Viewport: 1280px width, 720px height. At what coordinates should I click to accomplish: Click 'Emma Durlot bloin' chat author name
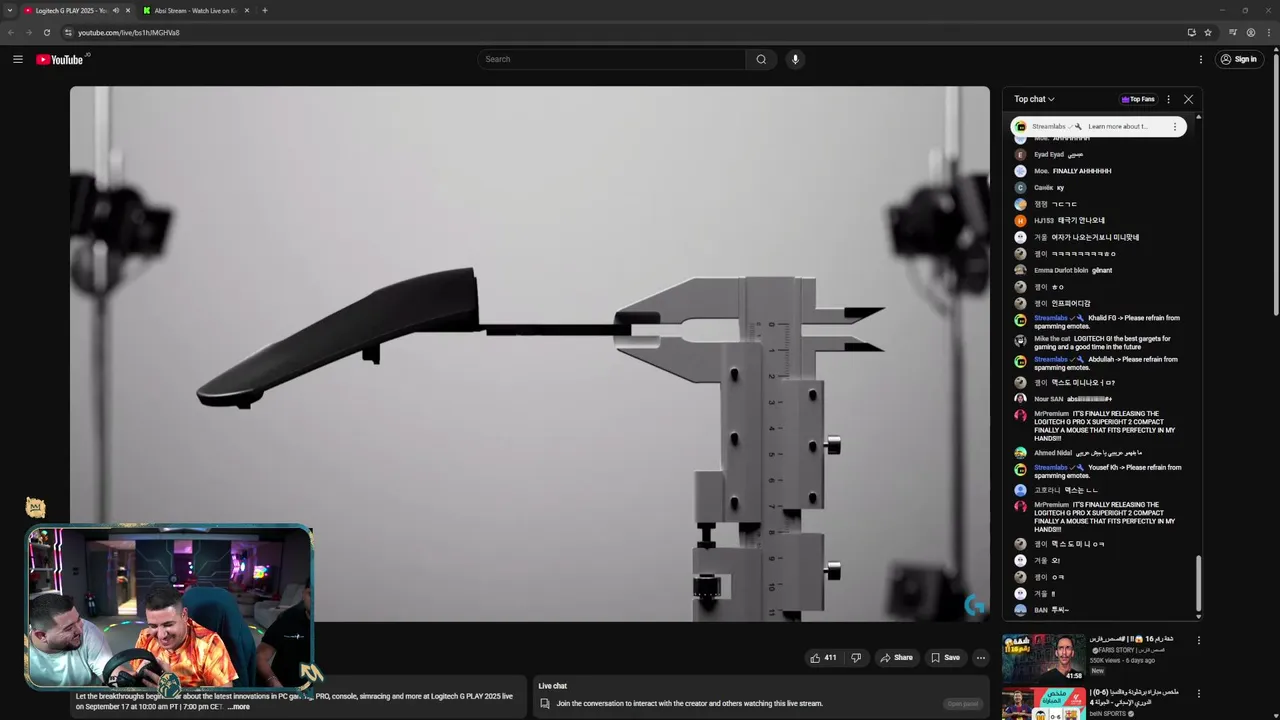(1061, 270)
